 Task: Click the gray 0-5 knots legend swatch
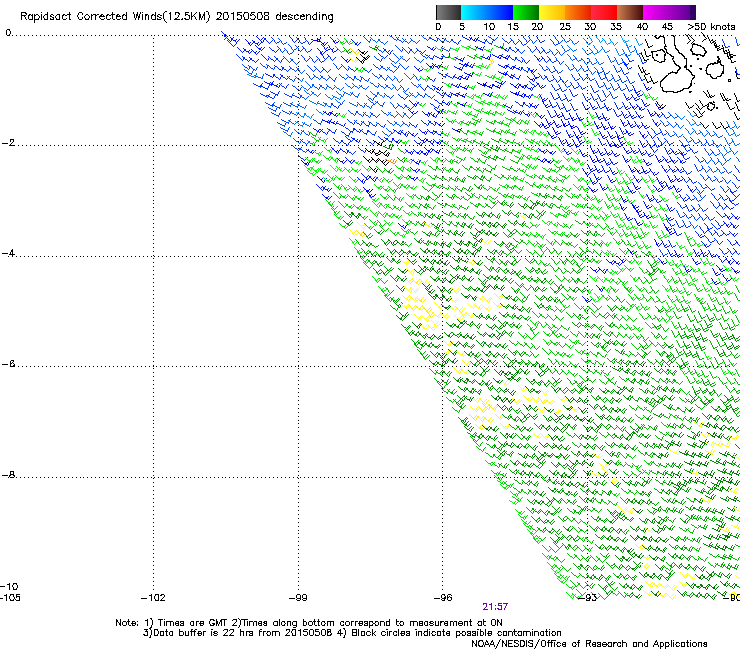[448, 12]
